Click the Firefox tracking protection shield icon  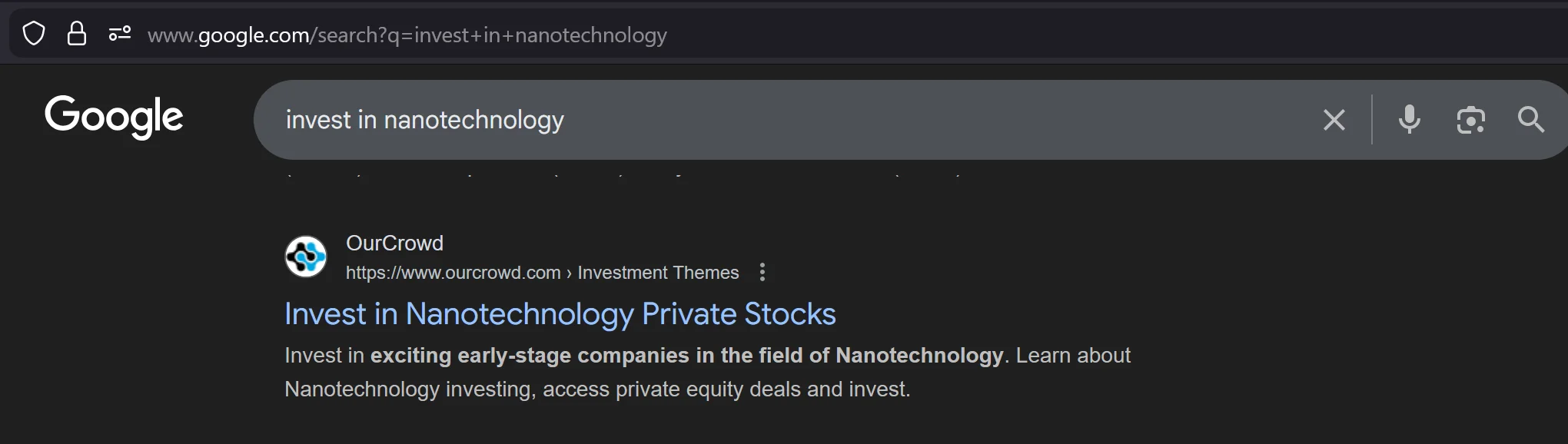tap(35, 34)
